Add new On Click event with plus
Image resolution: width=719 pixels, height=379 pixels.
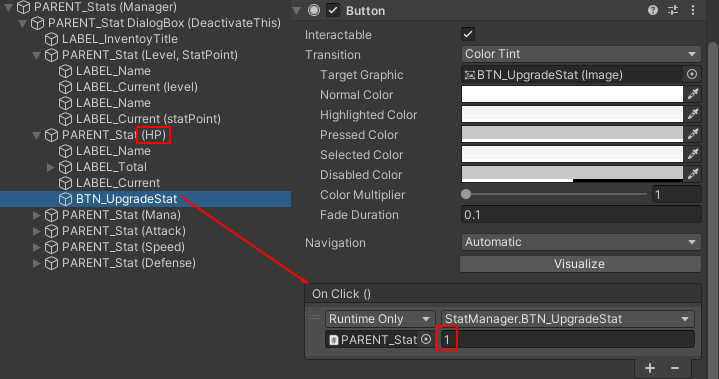[650, 368]
